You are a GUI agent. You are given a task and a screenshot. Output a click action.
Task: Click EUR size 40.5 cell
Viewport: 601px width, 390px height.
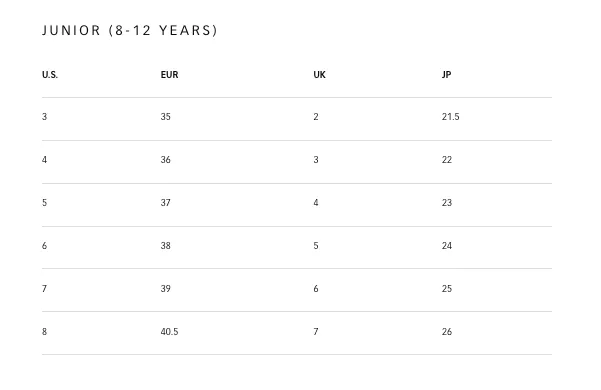[169, 331]
